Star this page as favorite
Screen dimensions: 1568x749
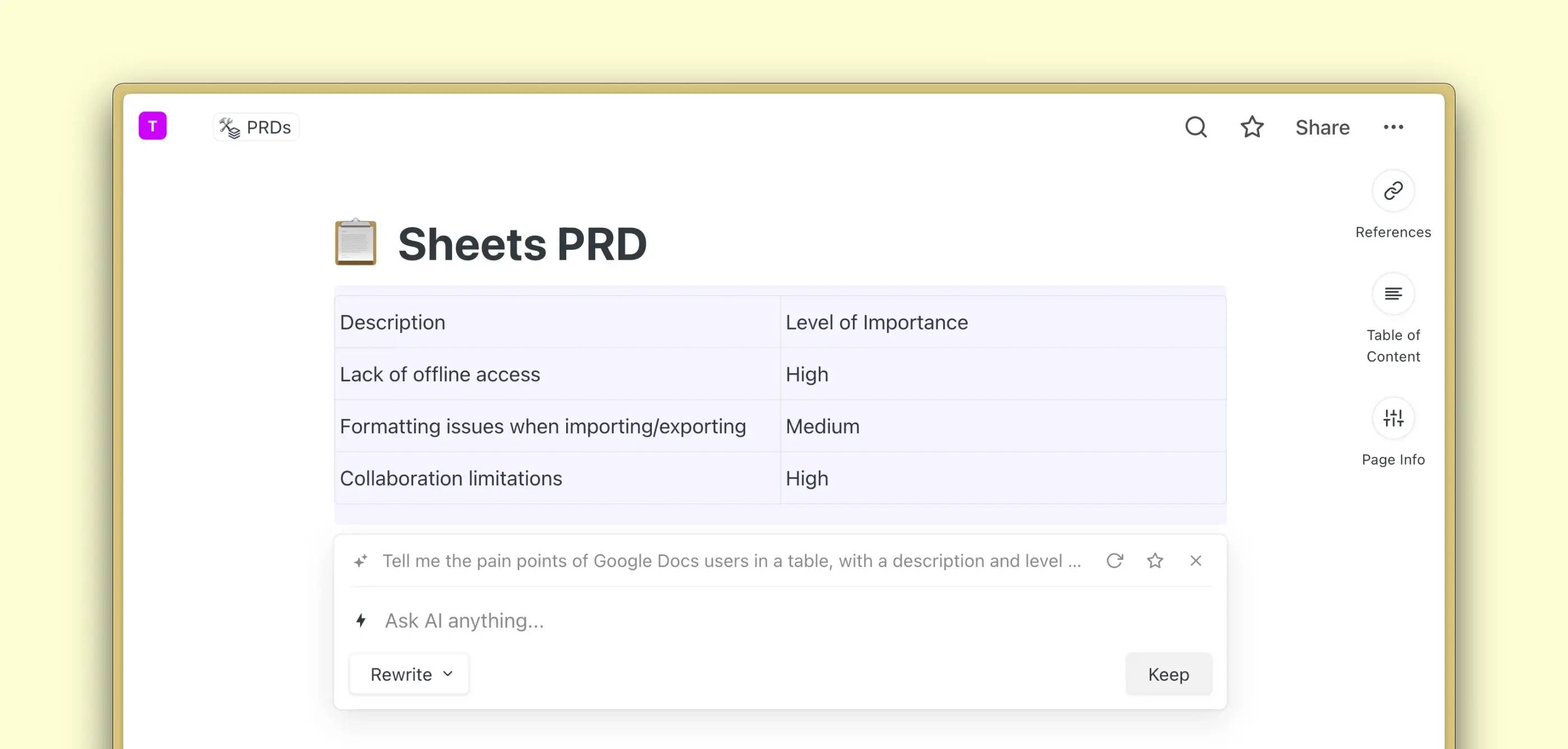[1252, 127]
